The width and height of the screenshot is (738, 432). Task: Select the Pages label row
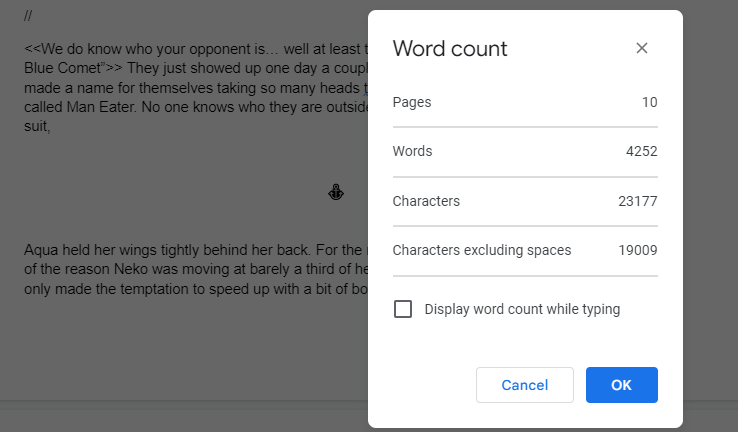pyautogui.click(x=412, y=102)
